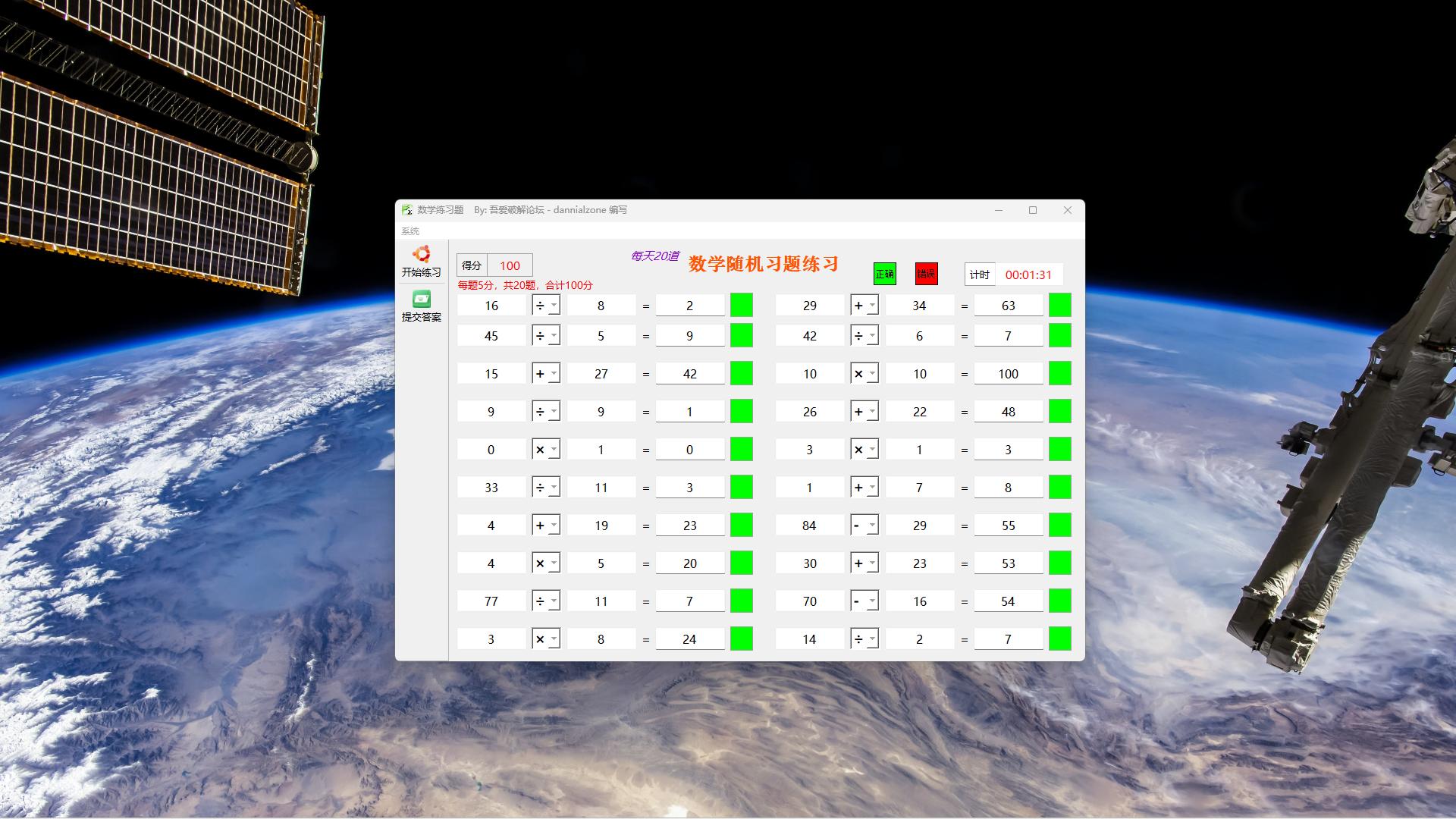The height and width of the screenshot is (819, 1456).
Task: Click answer field showing 100
Action: pyautogui.click(x=1008, y=374)
